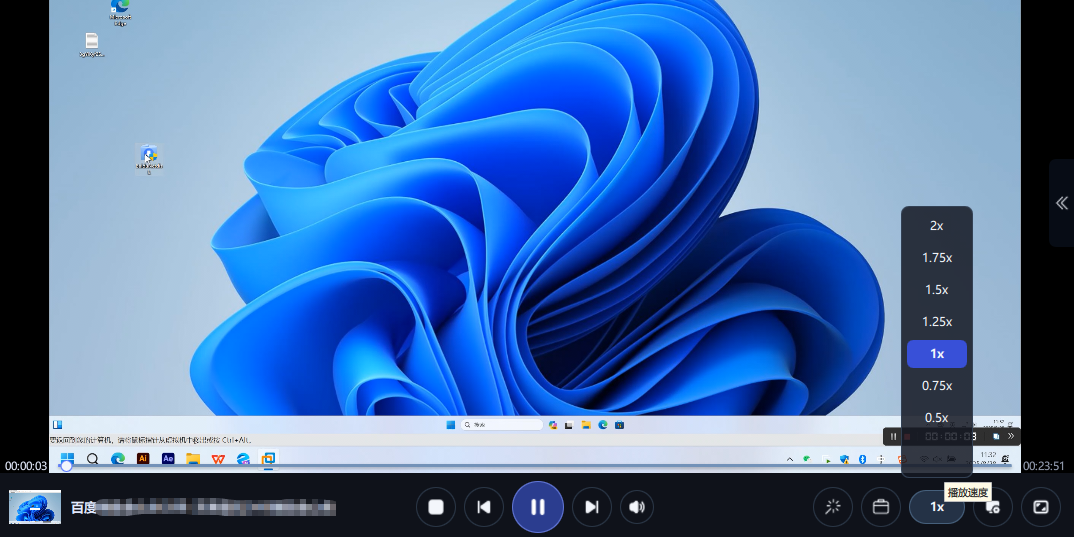Select 0.75x playback speed

(x=937, y=386)
